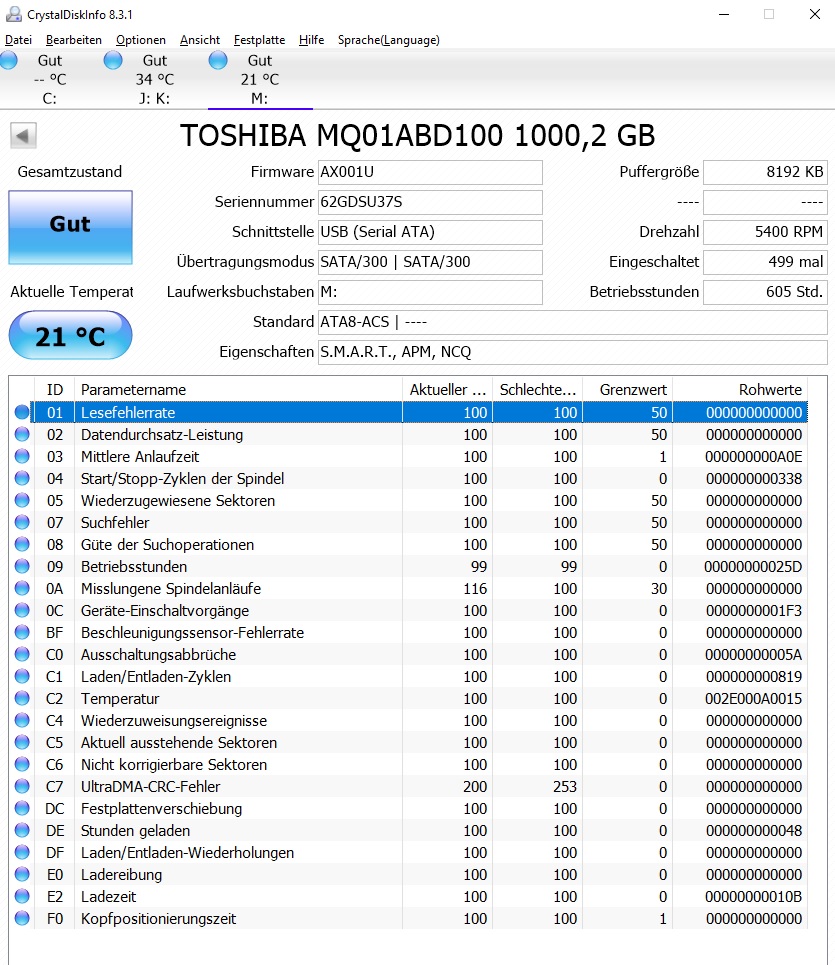Open the Ansicht menu
Image resolution: width=835 pixels, height=965 pixels.
200,40
